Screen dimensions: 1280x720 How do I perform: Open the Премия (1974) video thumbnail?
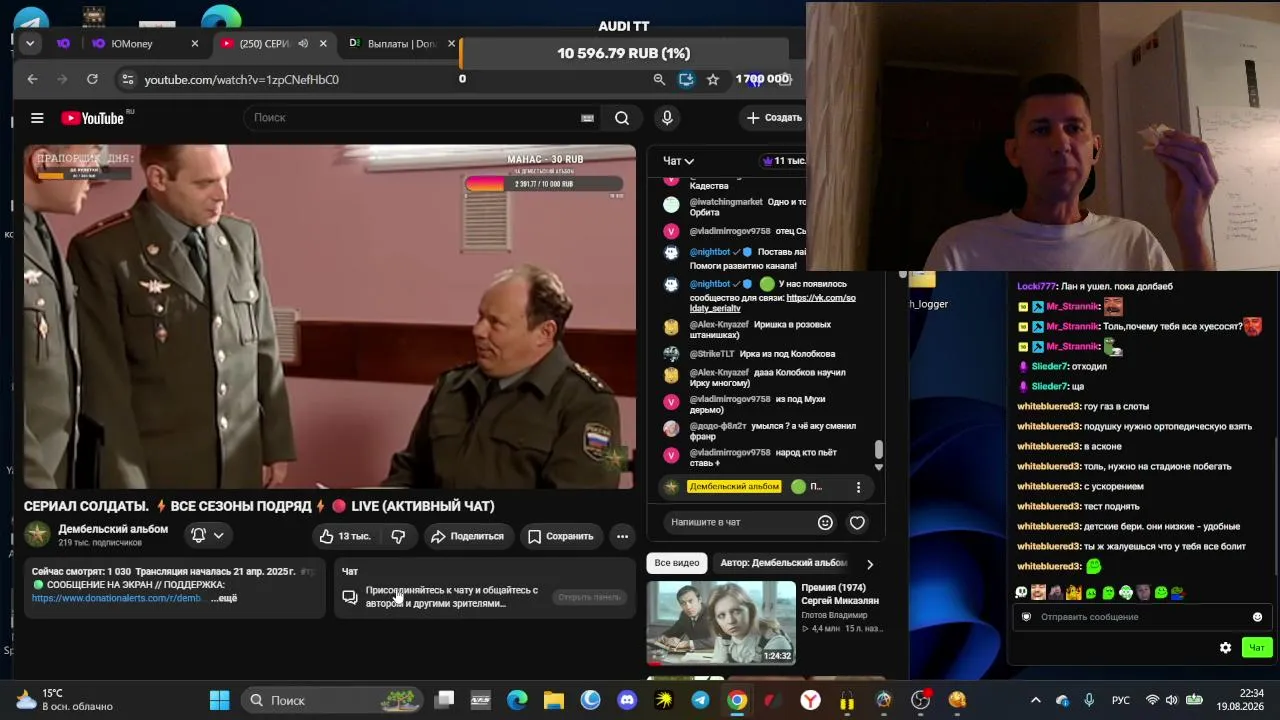coord(721,623)
